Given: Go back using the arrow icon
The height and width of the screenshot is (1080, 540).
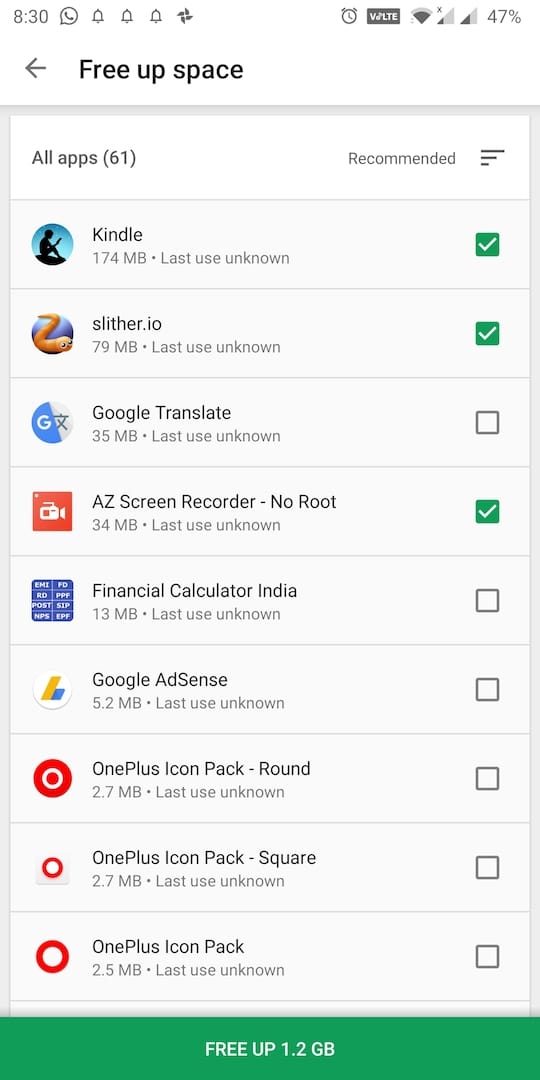Looking at the screenshot, I should pyautogui.click(x=35, y=68).
